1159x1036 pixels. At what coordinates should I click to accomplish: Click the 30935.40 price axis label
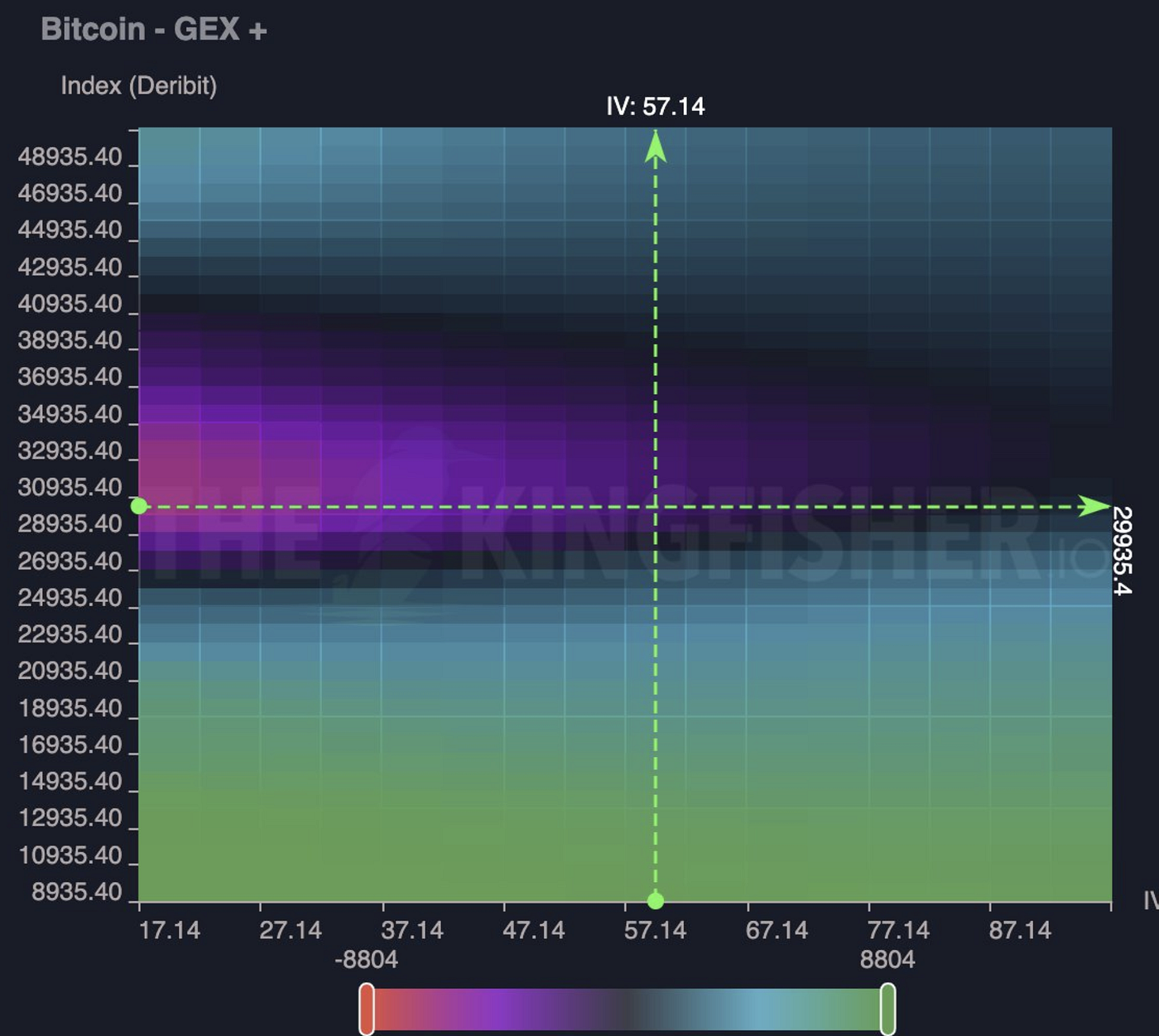coord(70,487)
